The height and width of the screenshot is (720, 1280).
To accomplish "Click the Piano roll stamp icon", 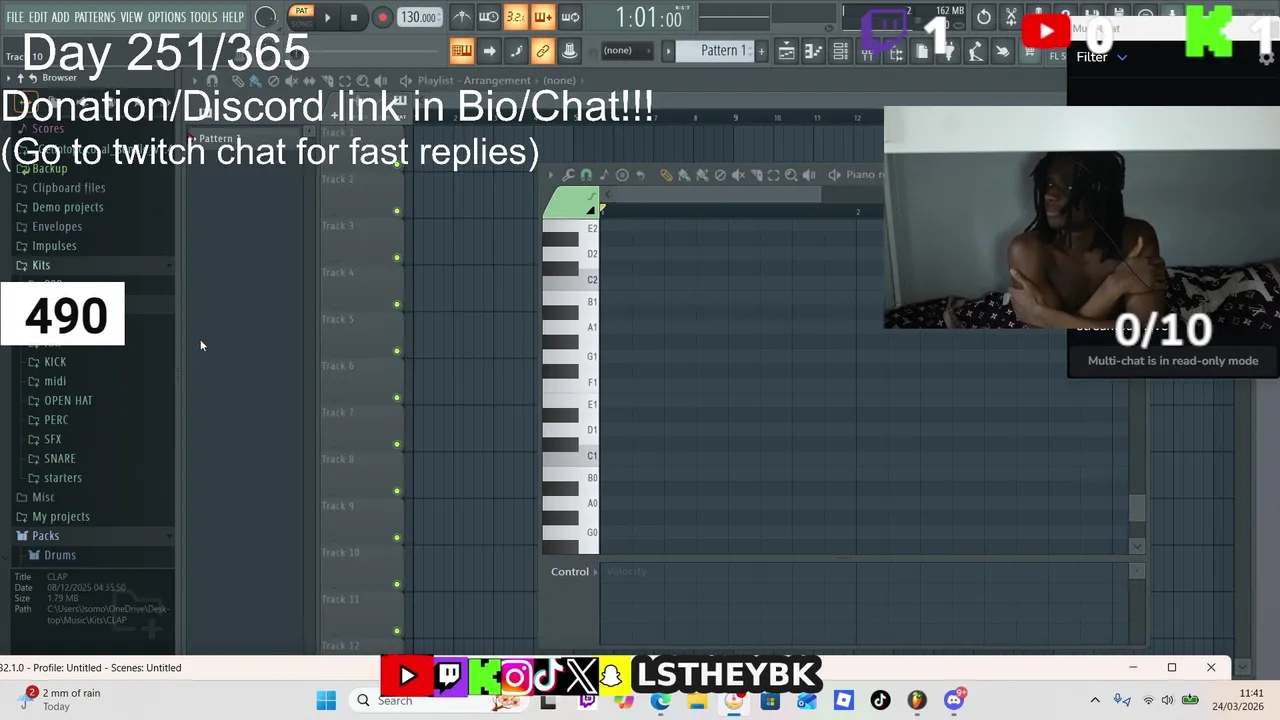I will coord(622,175).
